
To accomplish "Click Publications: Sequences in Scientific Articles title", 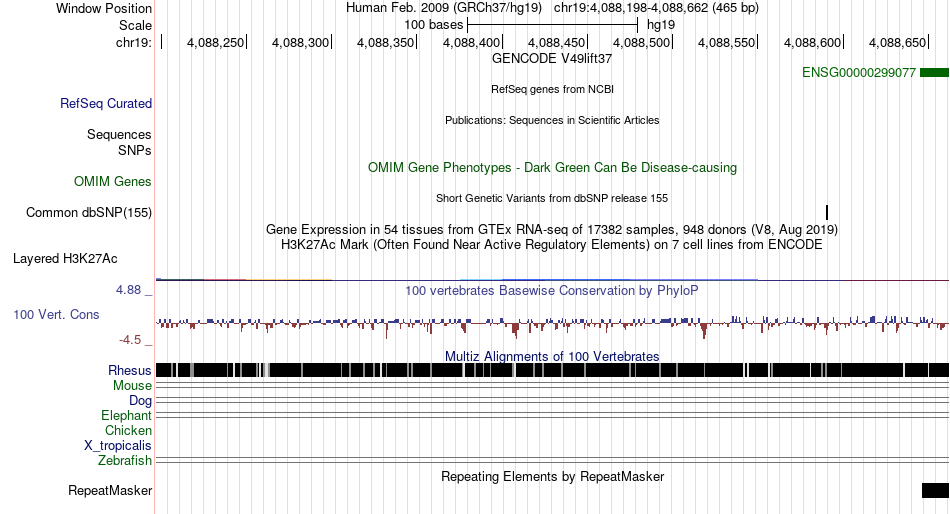I will [x=552, y=120].
